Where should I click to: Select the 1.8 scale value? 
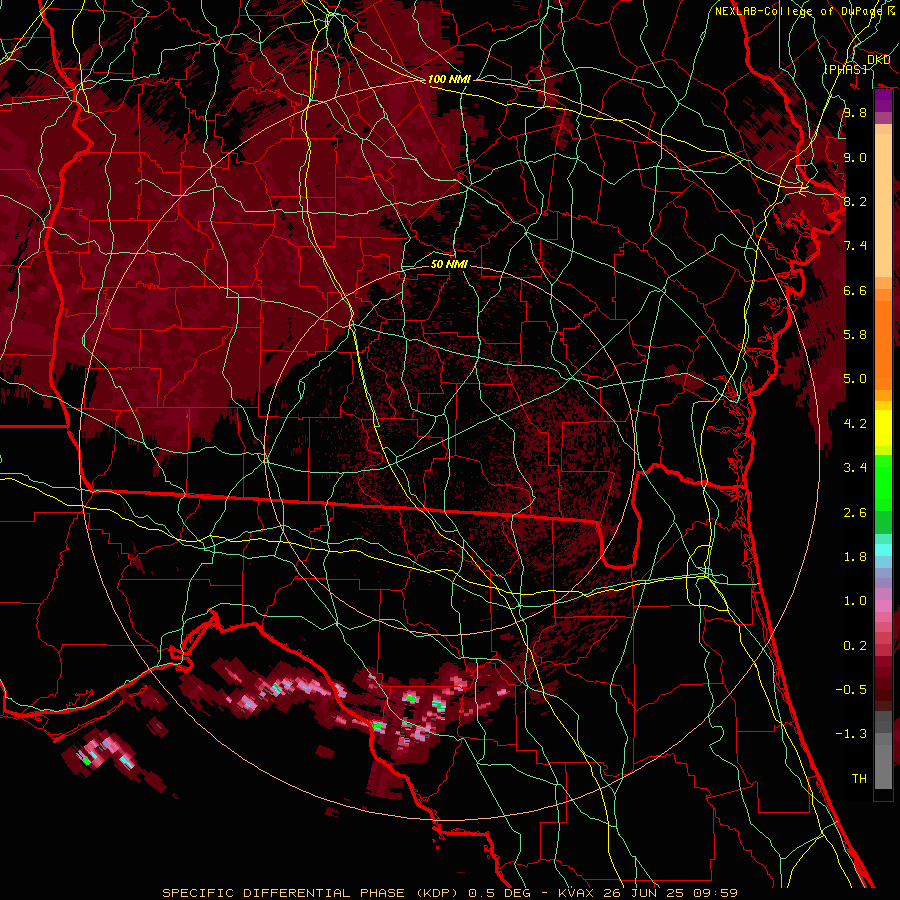coord(855,557)
